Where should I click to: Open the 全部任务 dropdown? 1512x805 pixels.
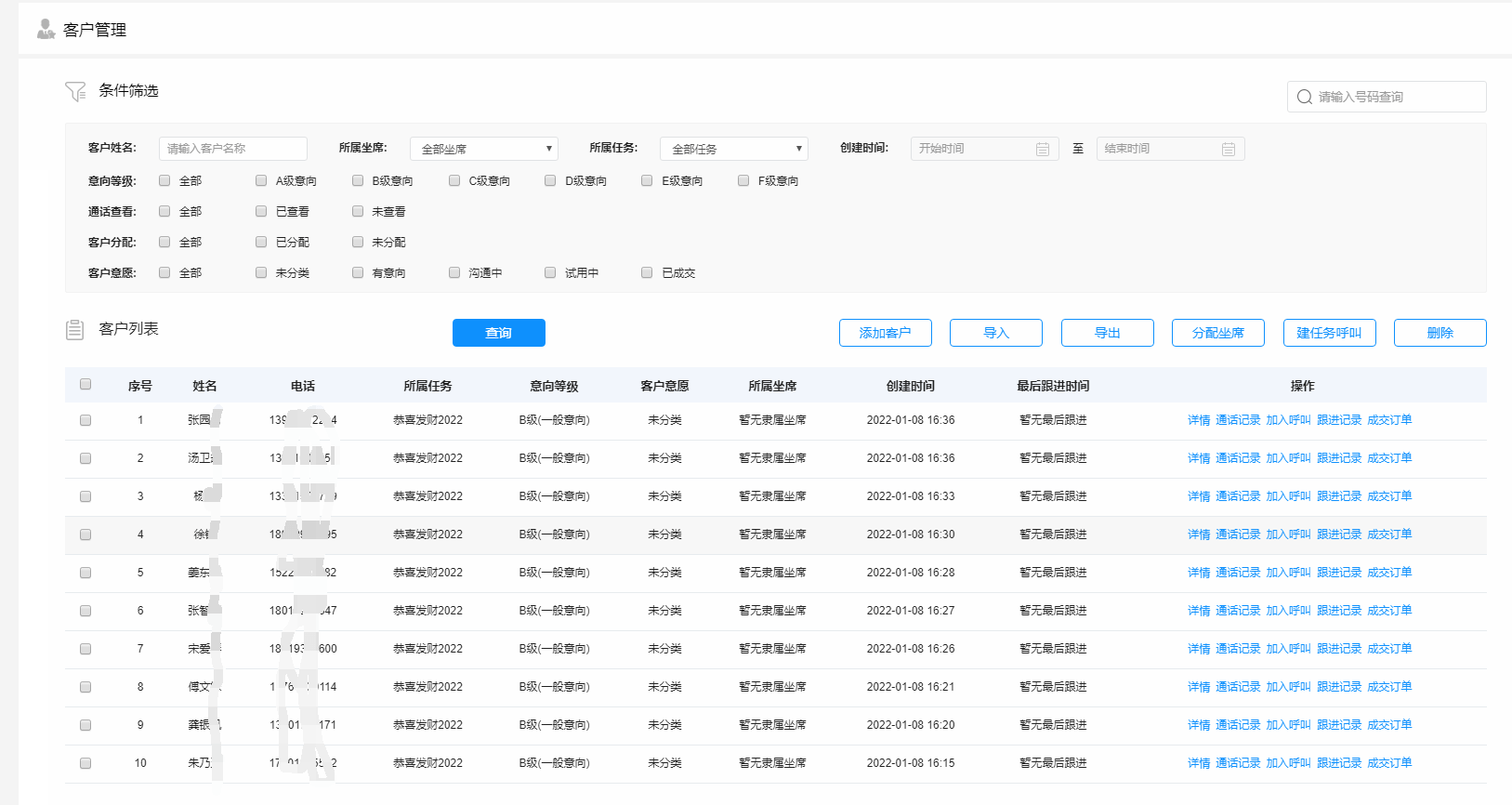(x=734, y=149)
